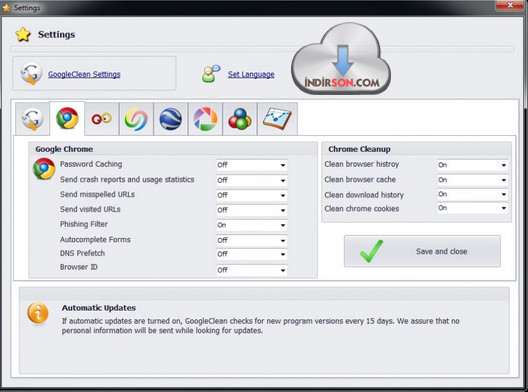Expand the Autocomplete Forms dropdown
Screen dimensions: 528x392
[x=252, y=240]
